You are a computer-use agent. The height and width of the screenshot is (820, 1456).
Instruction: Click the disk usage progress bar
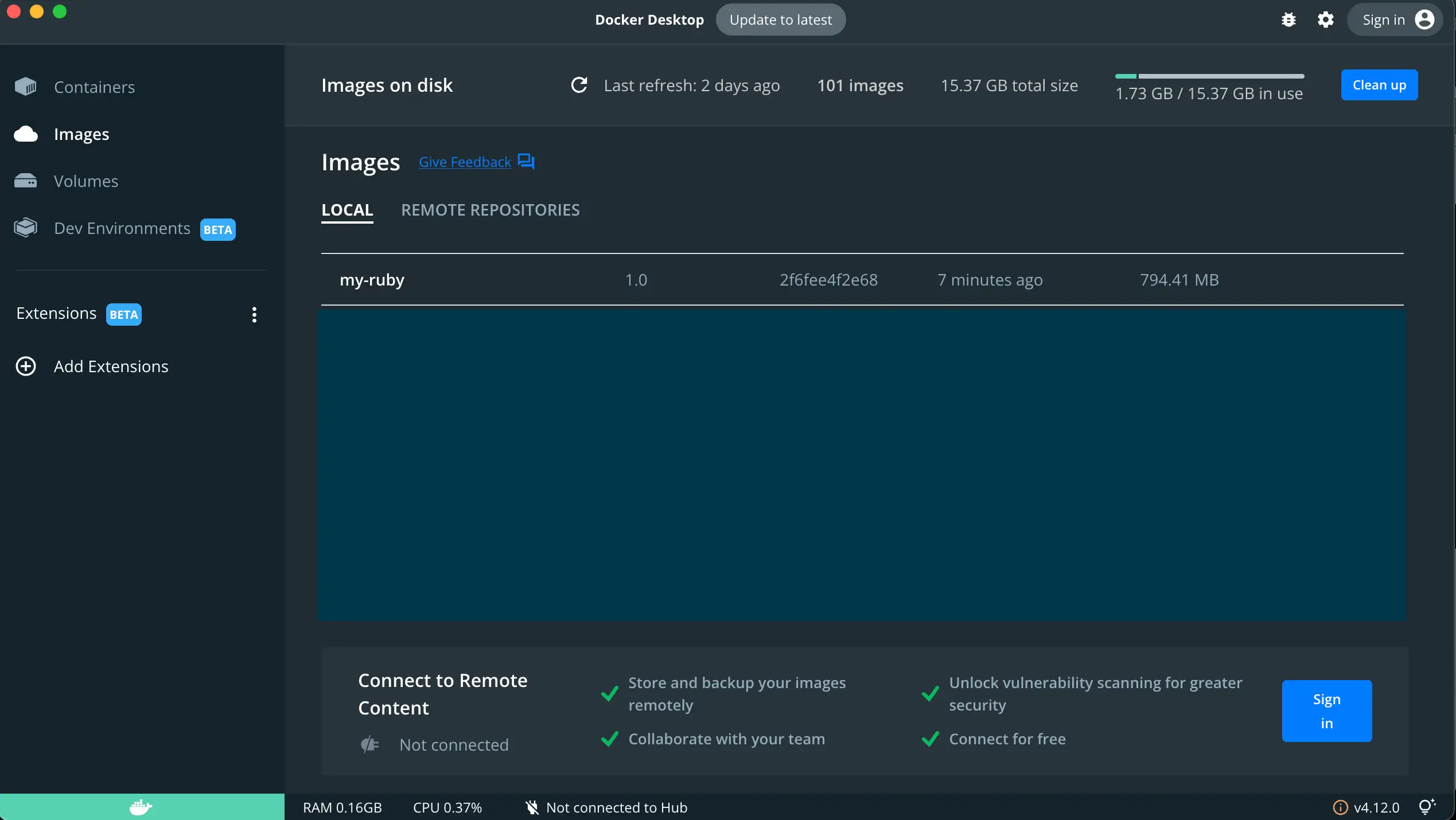pos(1209,76)
